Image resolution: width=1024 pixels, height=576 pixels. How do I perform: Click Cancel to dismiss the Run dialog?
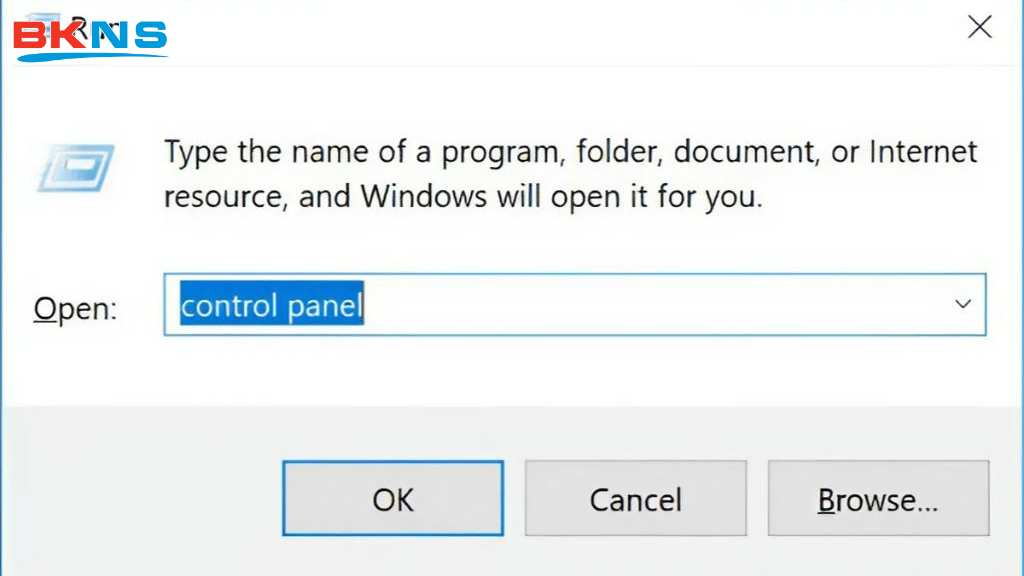point(635,498)
